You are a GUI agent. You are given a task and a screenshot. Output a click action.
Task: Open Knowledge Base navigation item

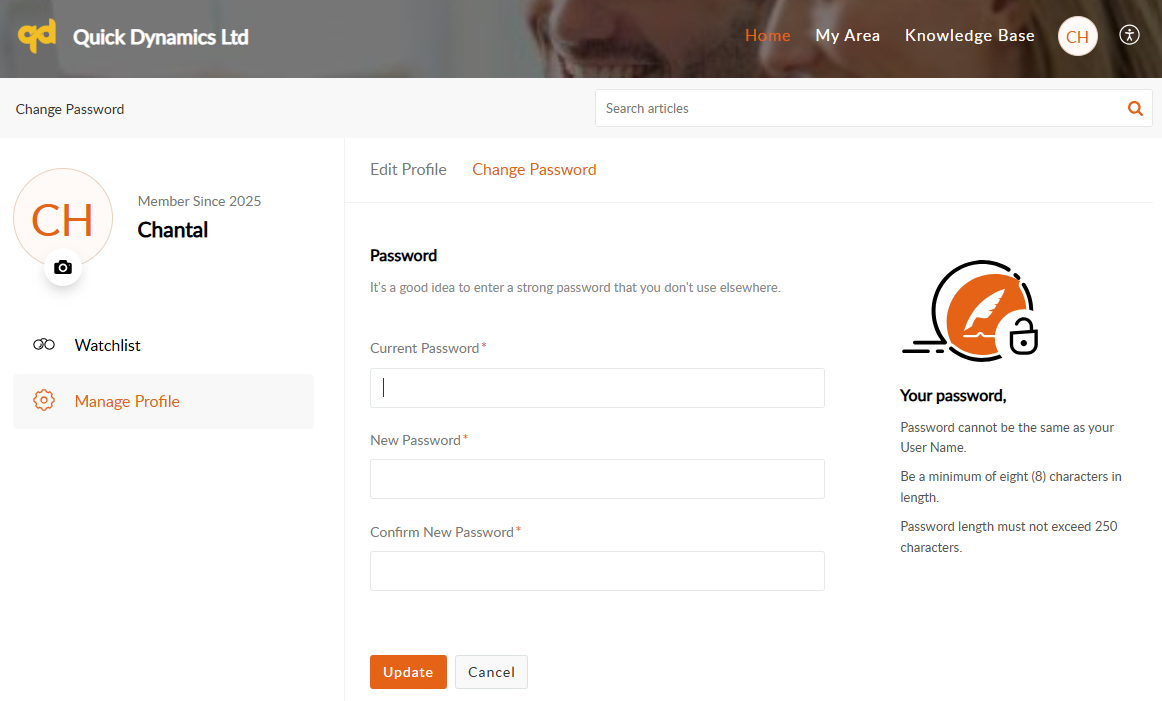969,36
